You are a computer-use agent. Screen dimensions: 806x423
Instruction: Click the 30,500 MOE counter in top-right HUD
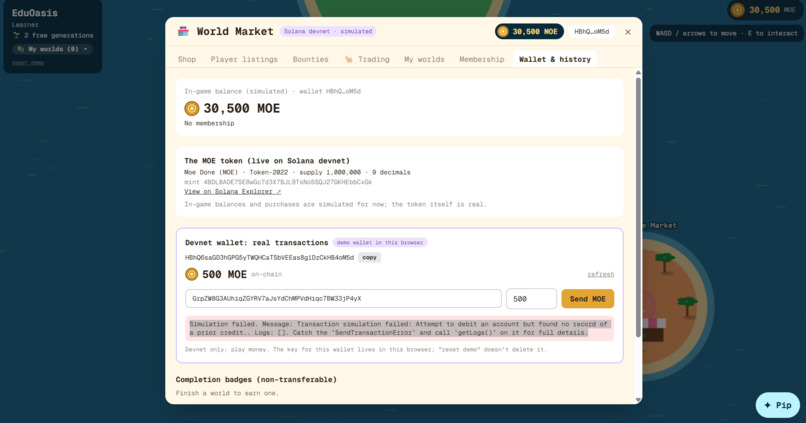764,10
